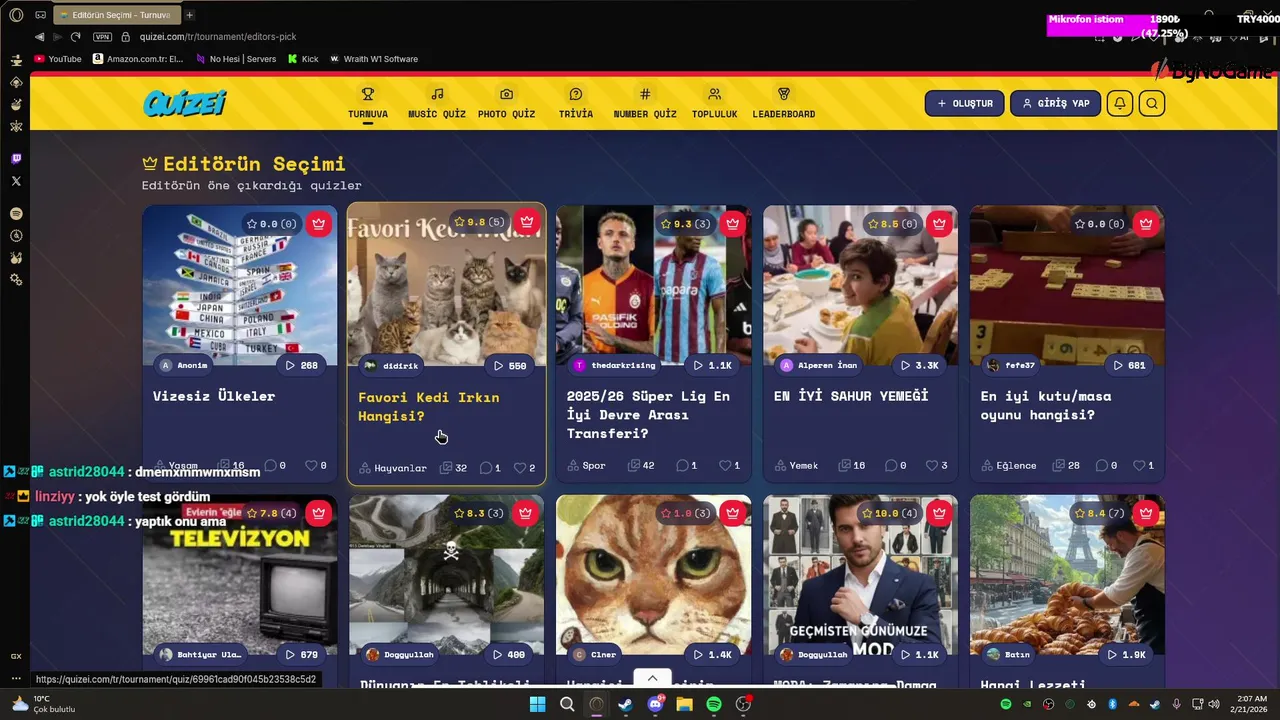
Task: Go to the Photo Quiz section
Action: coord(506,103)
